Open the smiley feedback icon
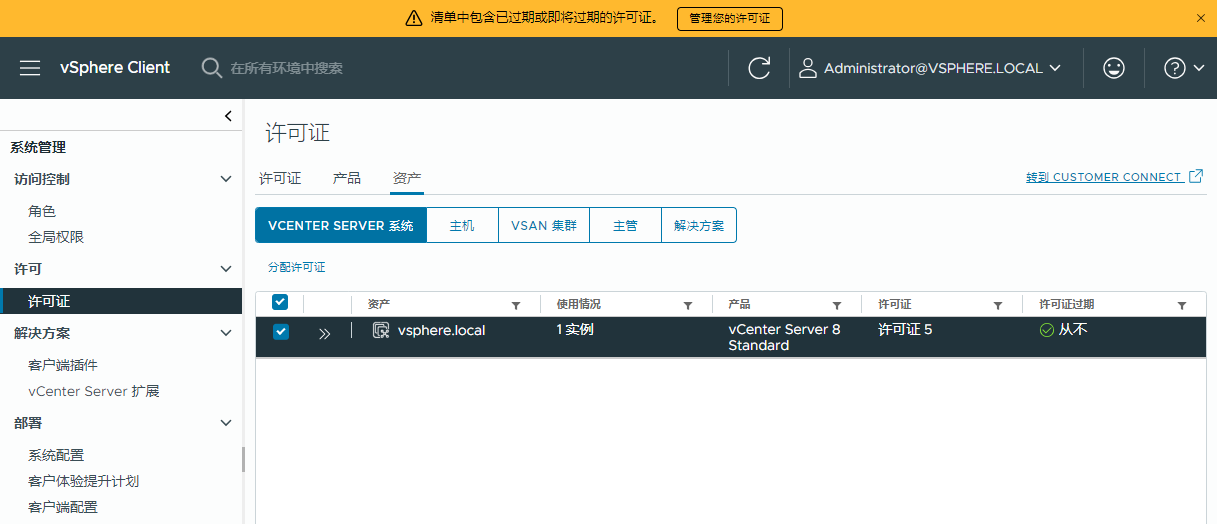 (x=1113, y=68)
